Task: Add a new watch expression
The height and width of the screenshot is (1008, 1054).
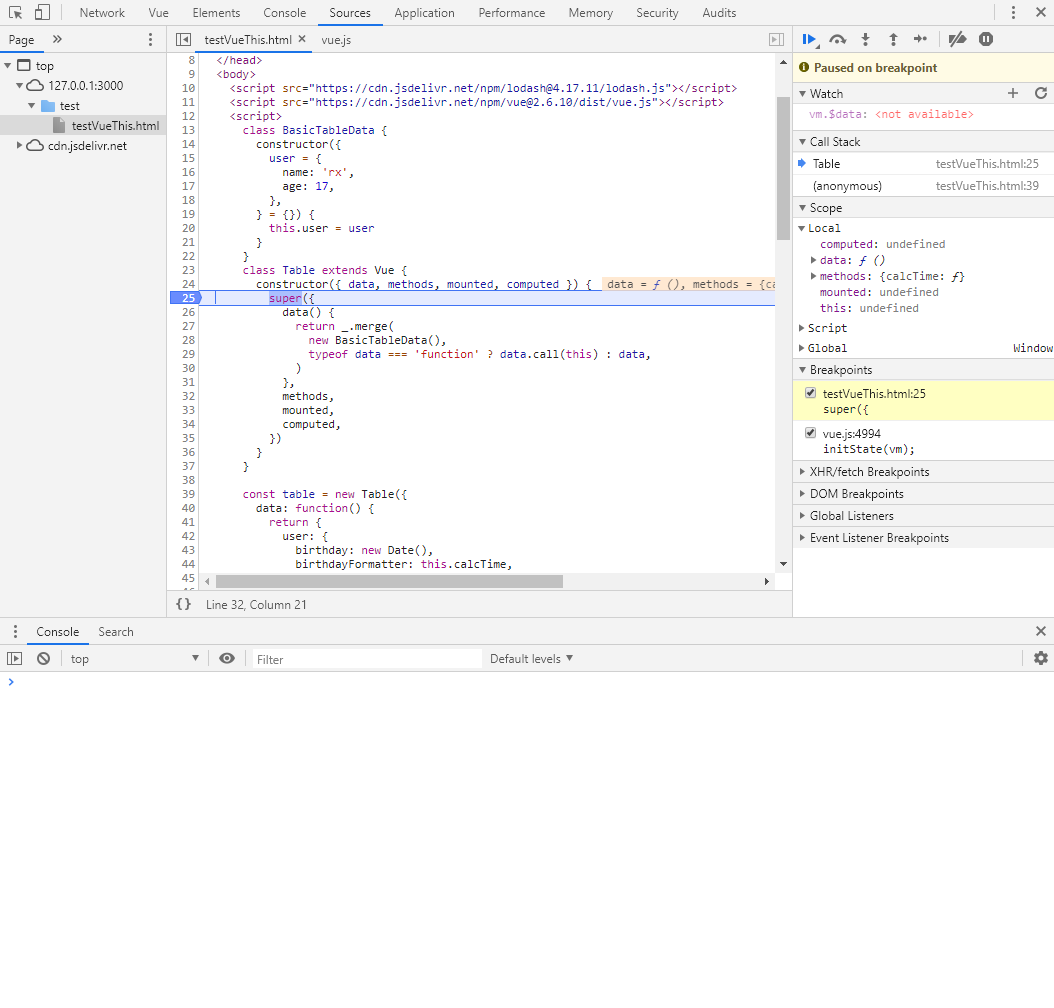Action: (1013, 93)
